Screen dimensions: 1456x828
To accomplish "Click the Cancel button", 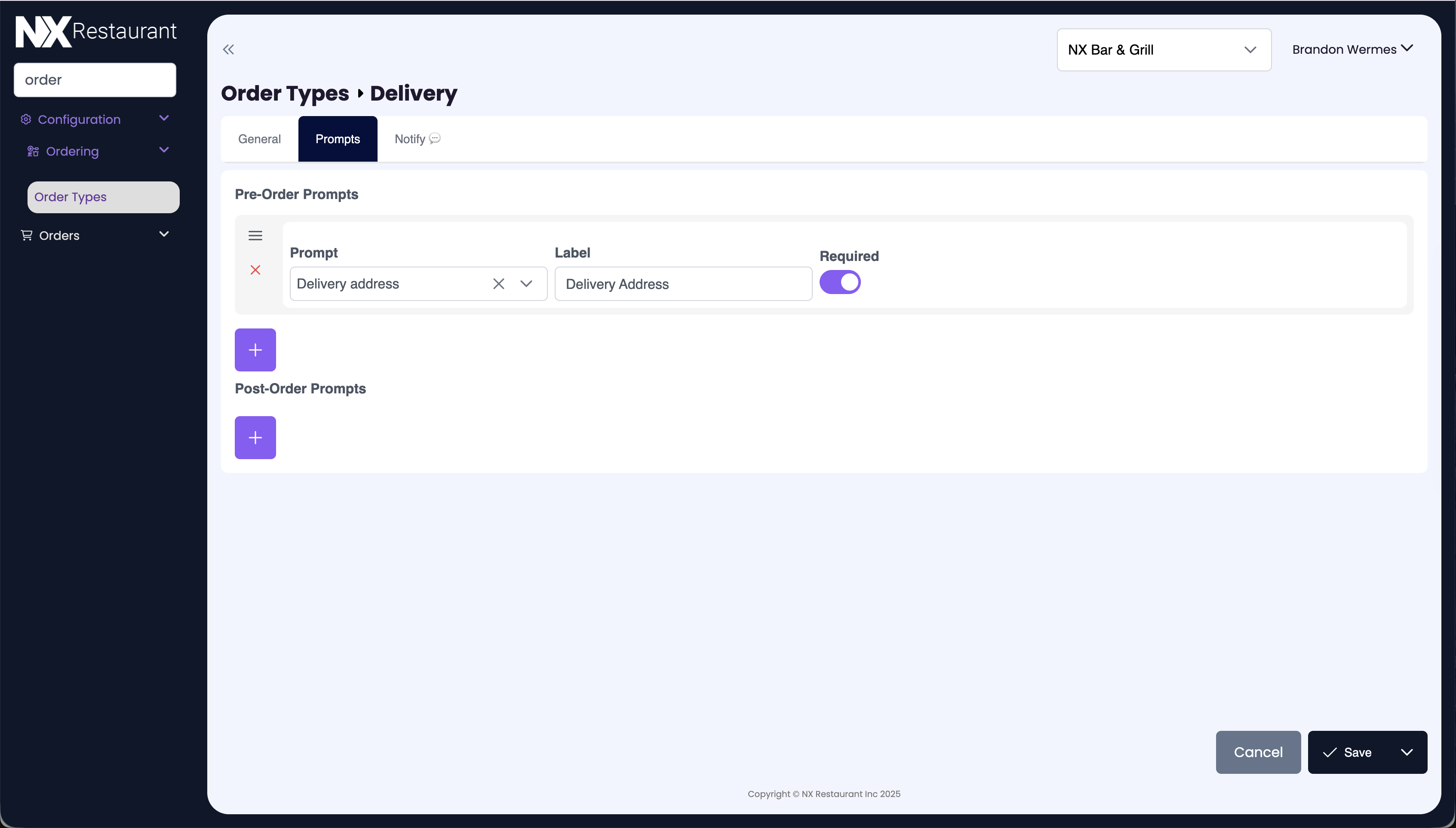I will pos(1257,752).
